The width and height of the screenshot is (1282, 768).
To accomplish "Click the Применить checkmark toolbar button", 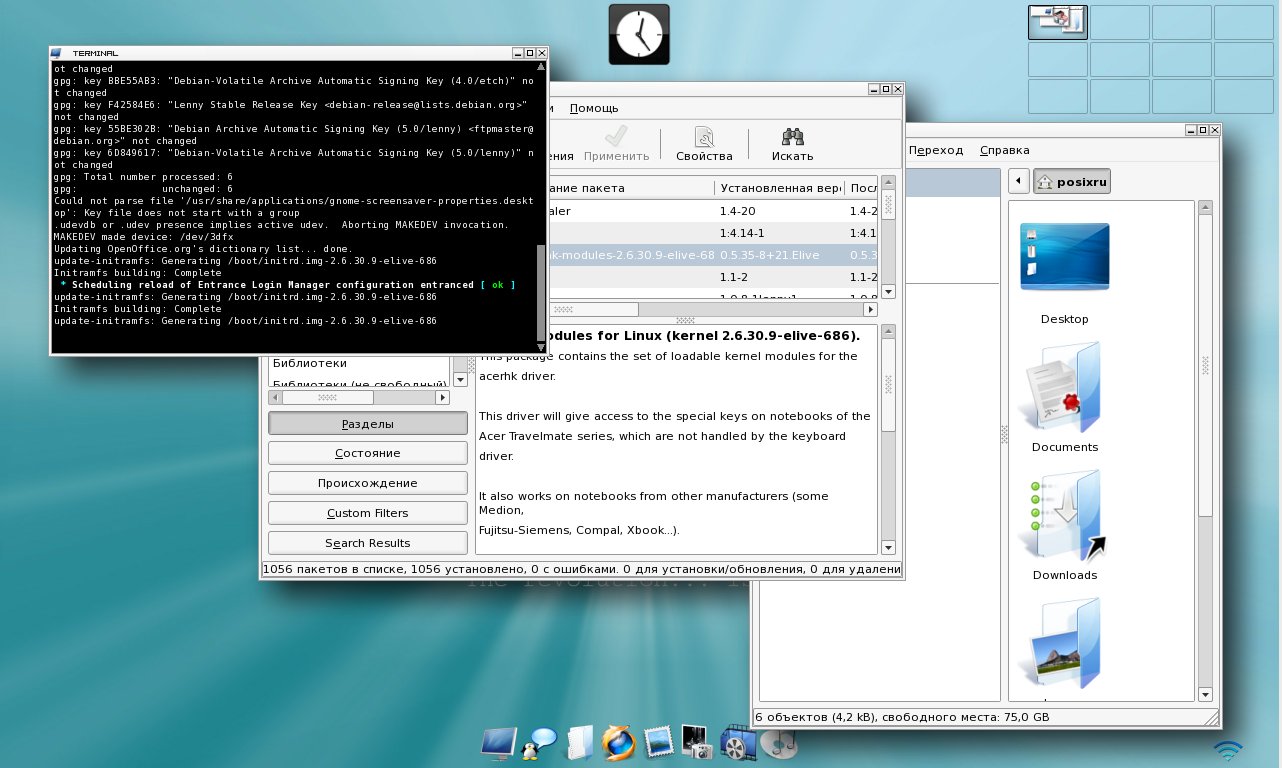I will pyautogui.click(x=616, y=144).
